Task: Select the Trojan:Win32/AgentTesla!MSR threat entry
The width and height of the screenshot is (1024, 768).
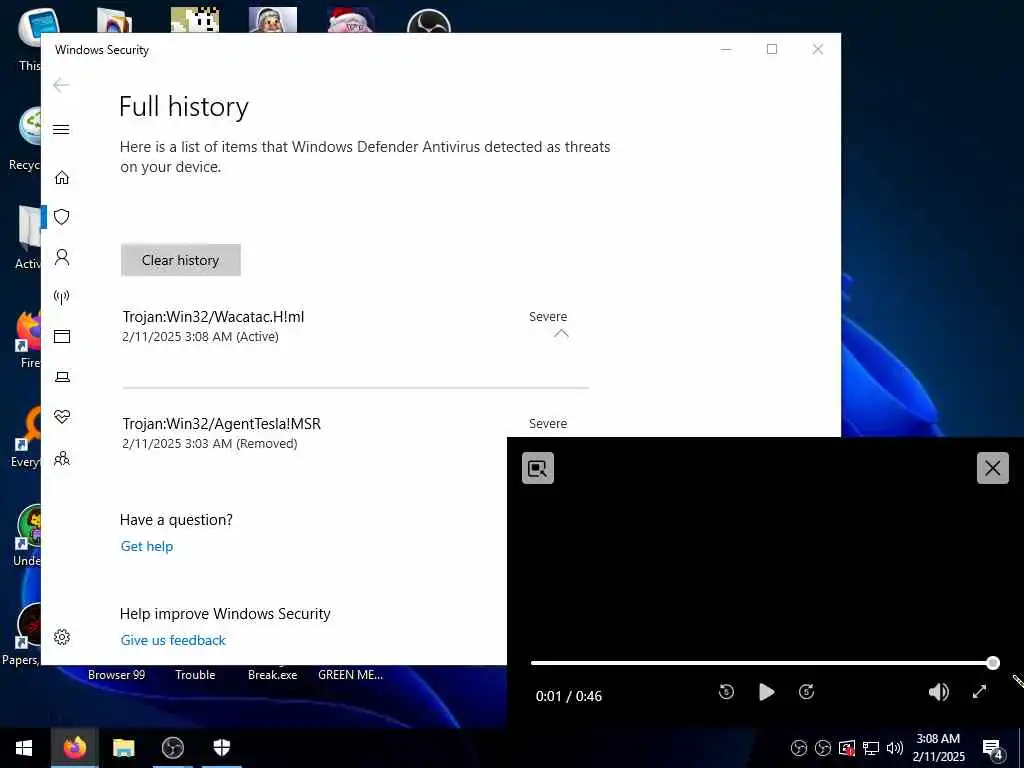Action: click(x=221, y=424)
